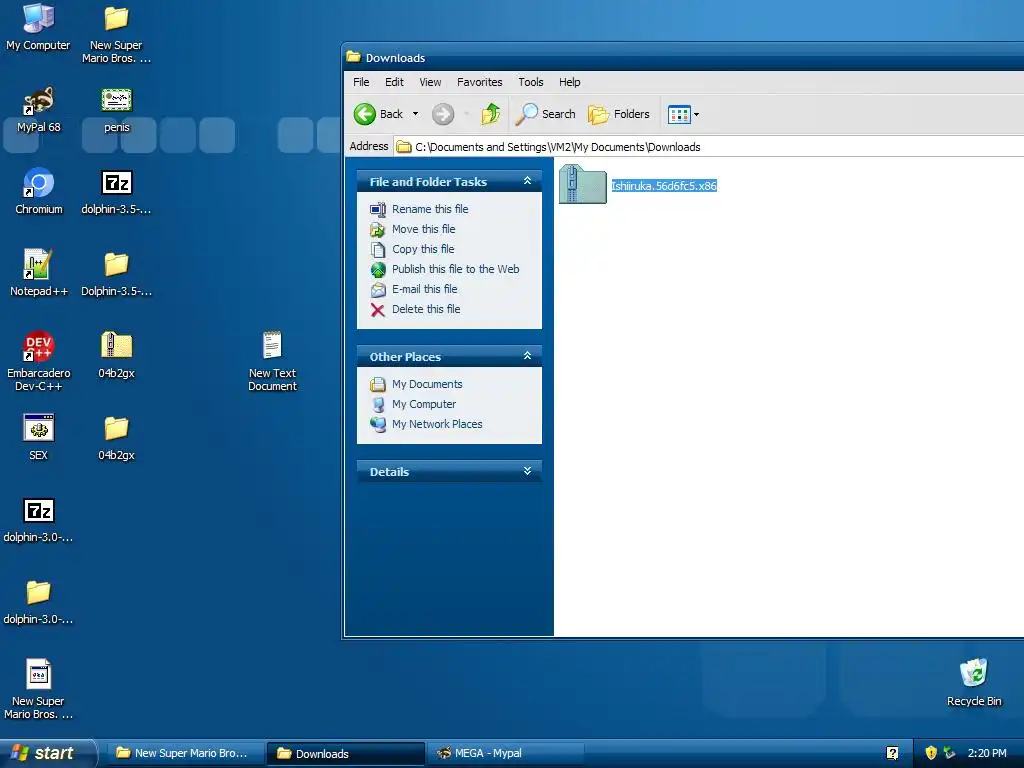This screenshot has width=1024, height=768.
Task: Select the Ishiiruka zip file icon
Action: [583, 184]
